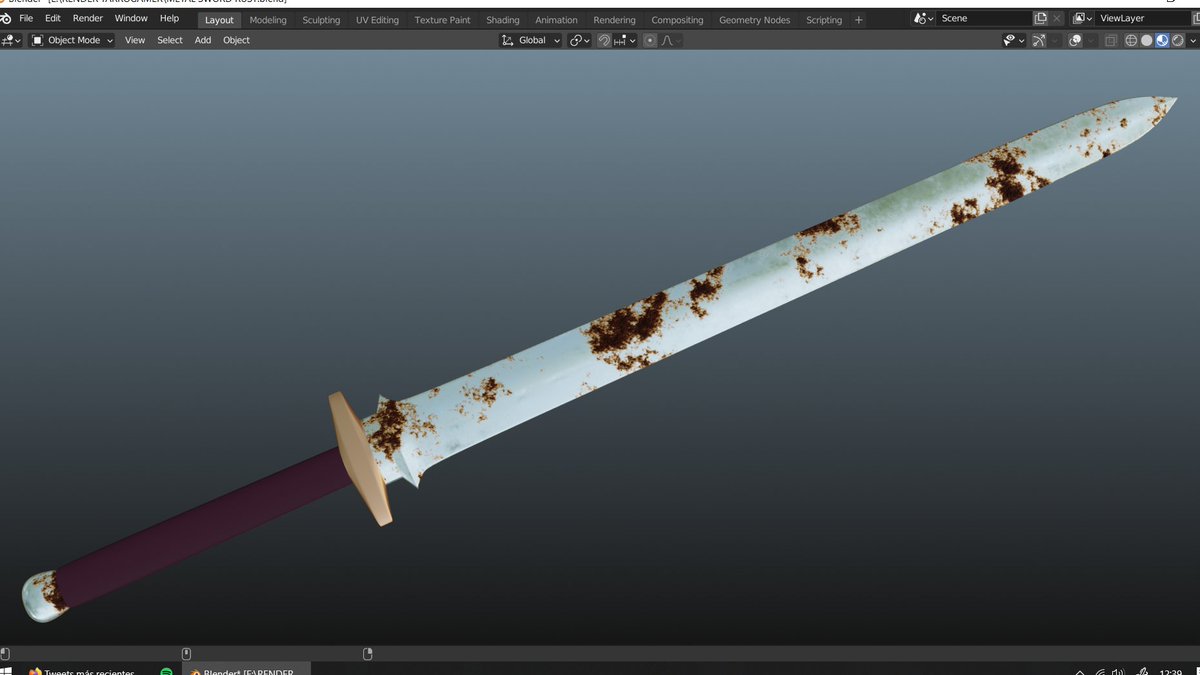Toggle proportional editing button

650,40
